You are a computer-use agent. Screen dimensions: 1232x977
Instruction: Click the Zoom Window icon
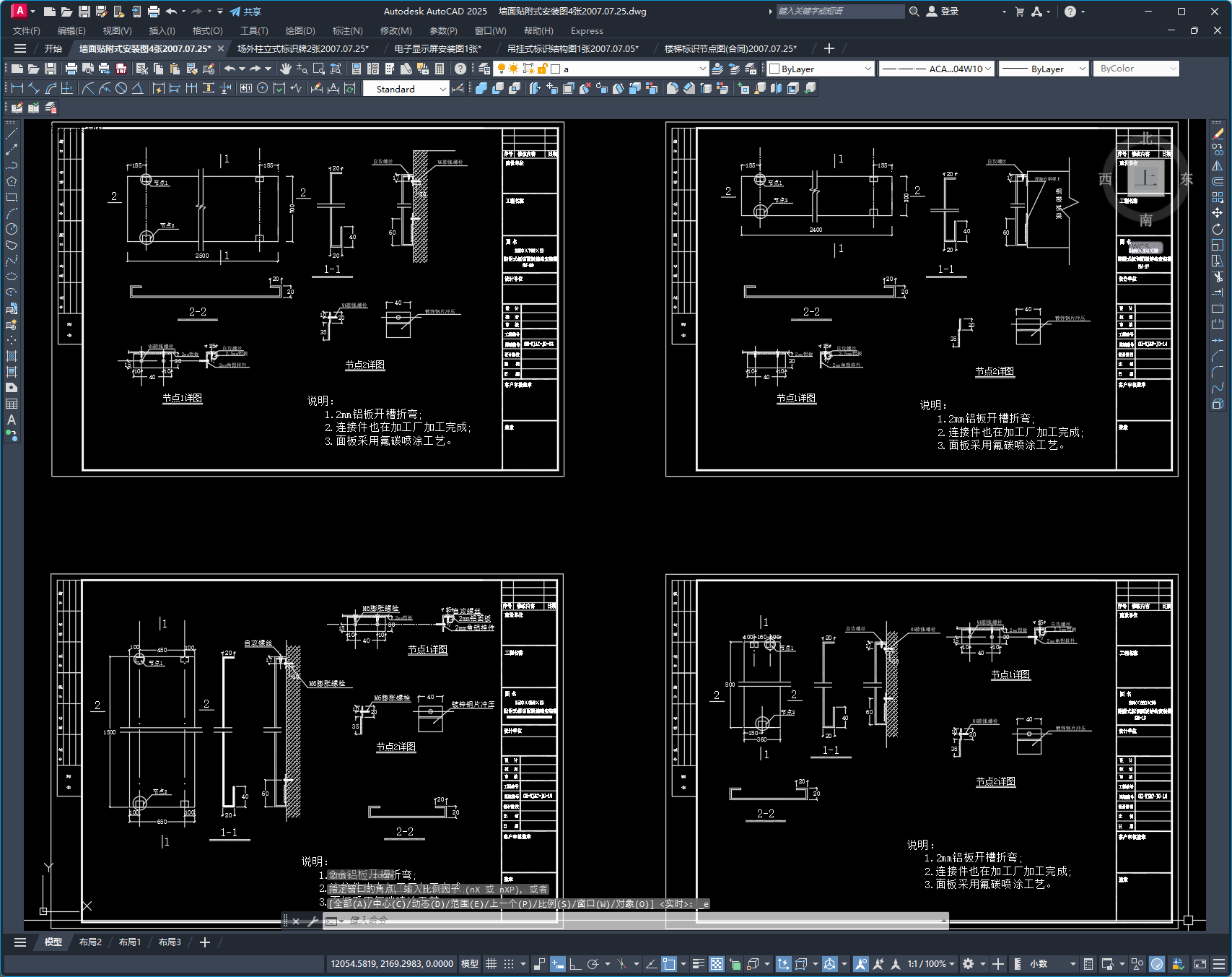[319, 69]
